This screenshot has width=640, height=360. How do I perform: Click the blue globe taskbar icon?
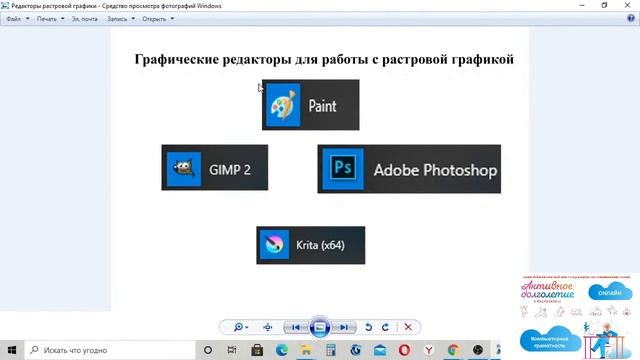pos(356,350)
